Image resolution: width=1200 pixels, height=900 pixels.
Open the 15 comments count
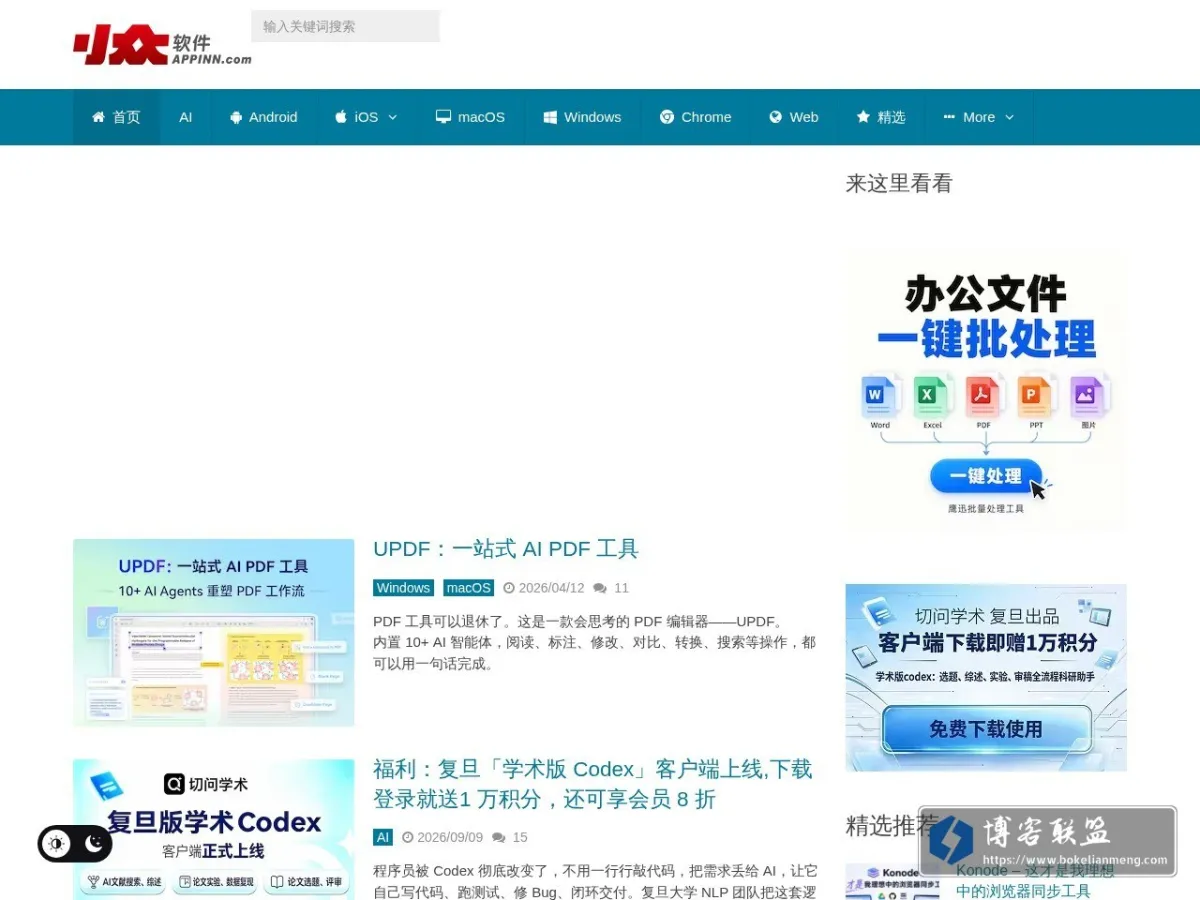click(x=520, y=837)
